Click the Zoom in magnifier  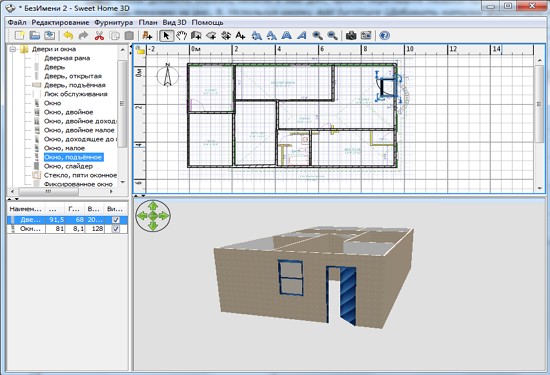tap(317, 35)
